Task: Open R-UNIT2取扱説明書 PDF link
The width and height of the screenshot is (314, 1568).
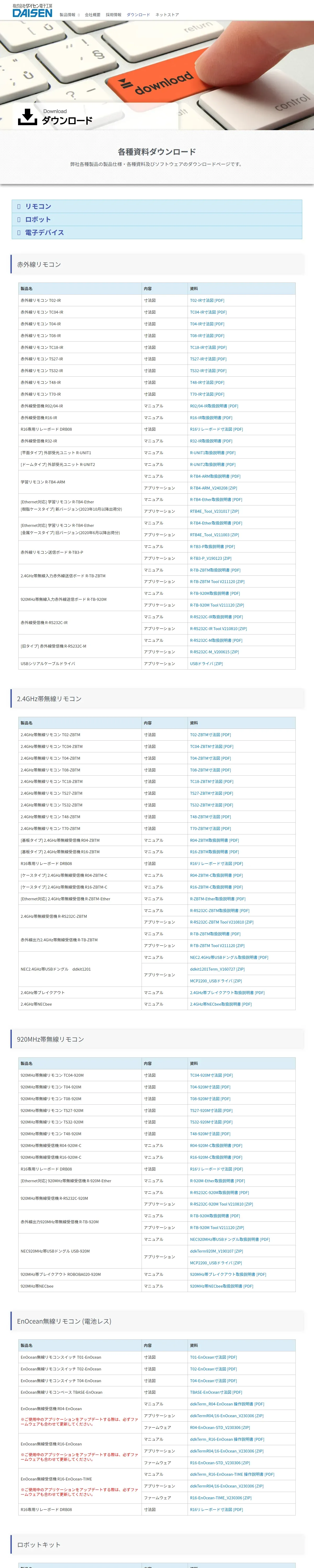Action: (x=212, y=464)
